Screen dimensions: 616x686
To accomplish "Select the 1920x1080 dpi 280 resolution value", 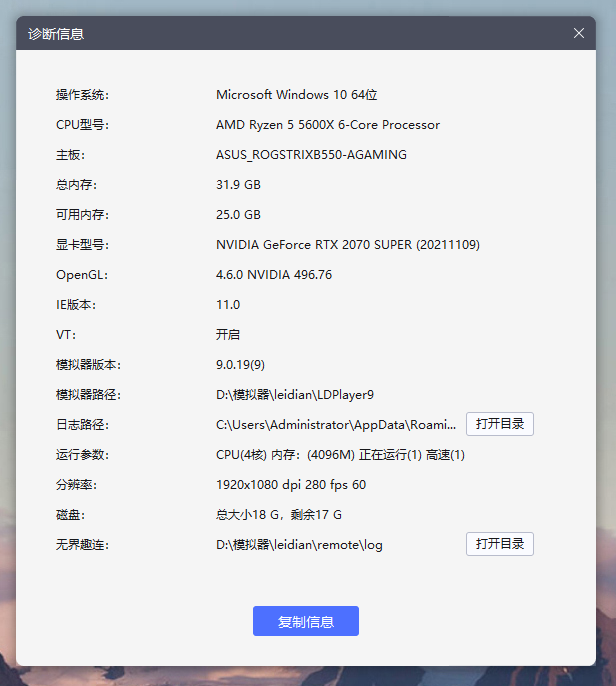I will (291, 485).
